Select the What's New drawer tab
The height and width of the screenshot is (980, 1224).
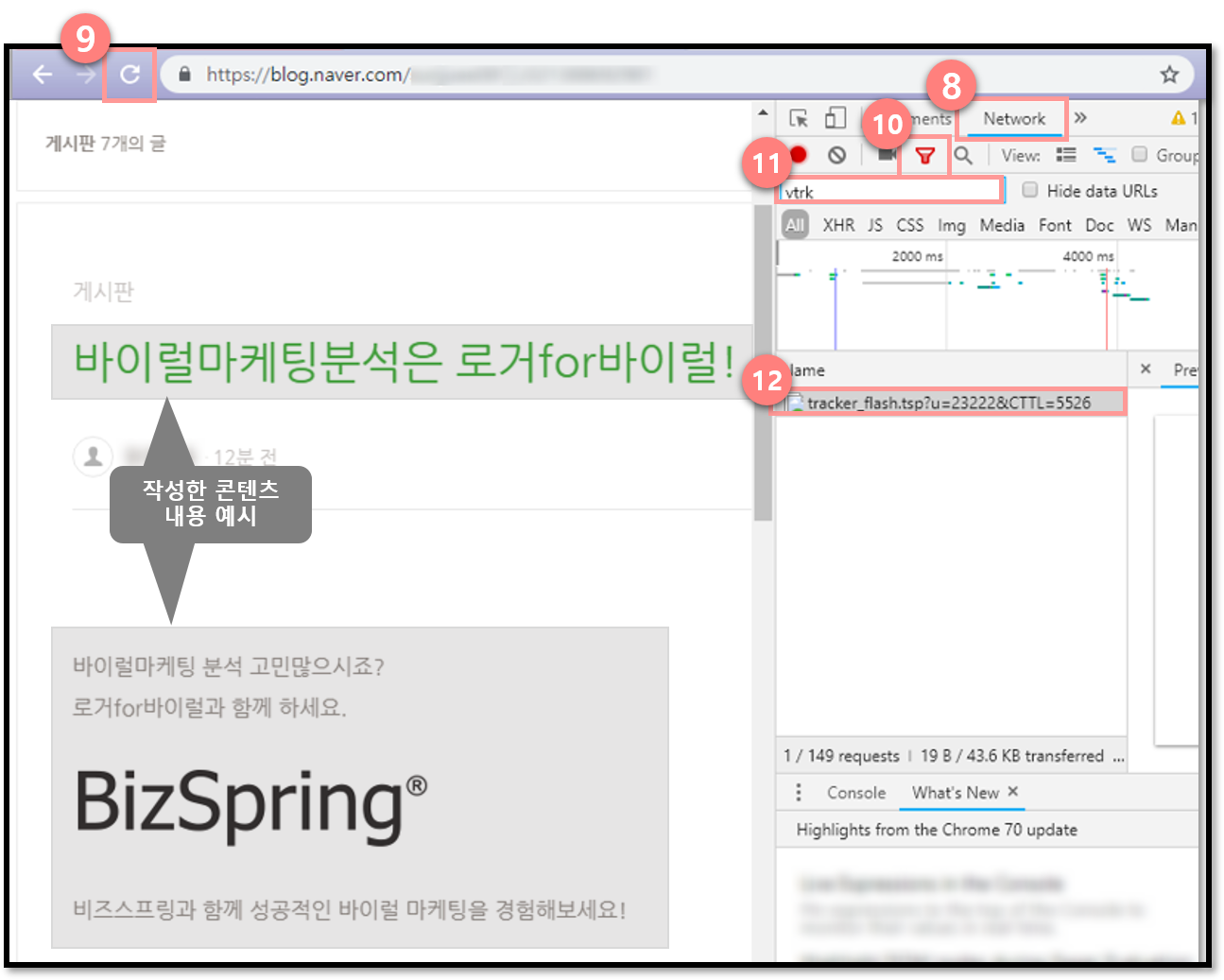click(x=955, y=793)
